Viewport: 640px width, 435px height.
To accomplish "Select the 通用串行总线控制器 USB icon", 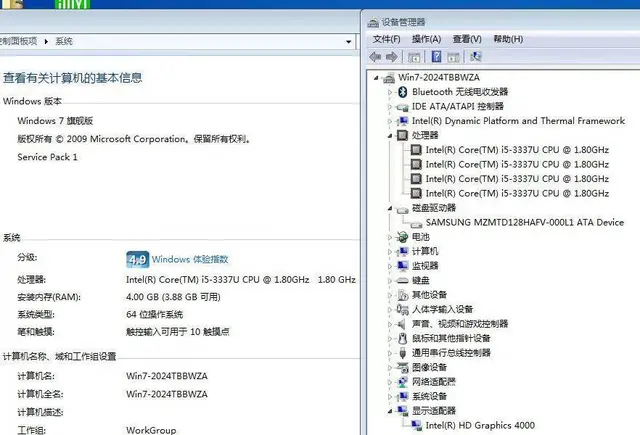I will click(402, 353).
